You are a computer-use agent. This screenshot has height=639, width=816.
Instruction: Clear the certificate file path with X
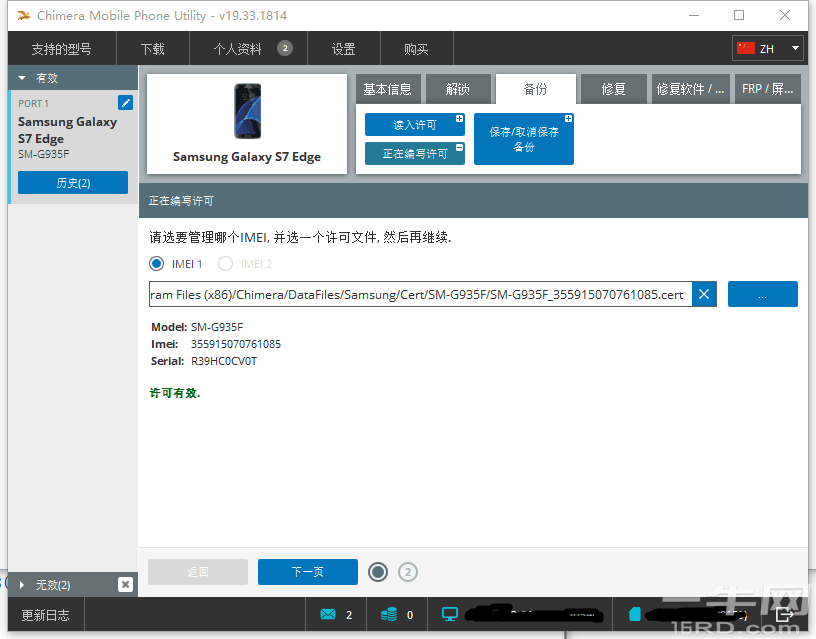(x=704, y=294)
